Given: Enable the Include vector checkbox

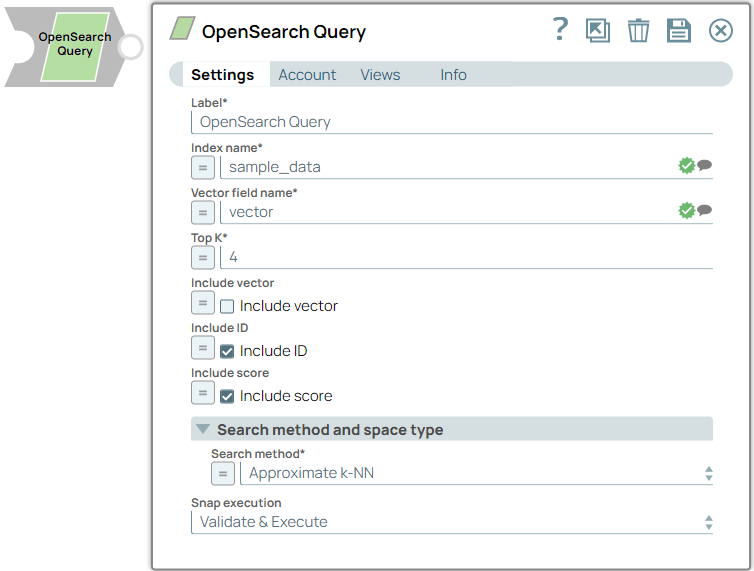Looking at the screenshot, I should pyautogui.click(x=226, y=306).
